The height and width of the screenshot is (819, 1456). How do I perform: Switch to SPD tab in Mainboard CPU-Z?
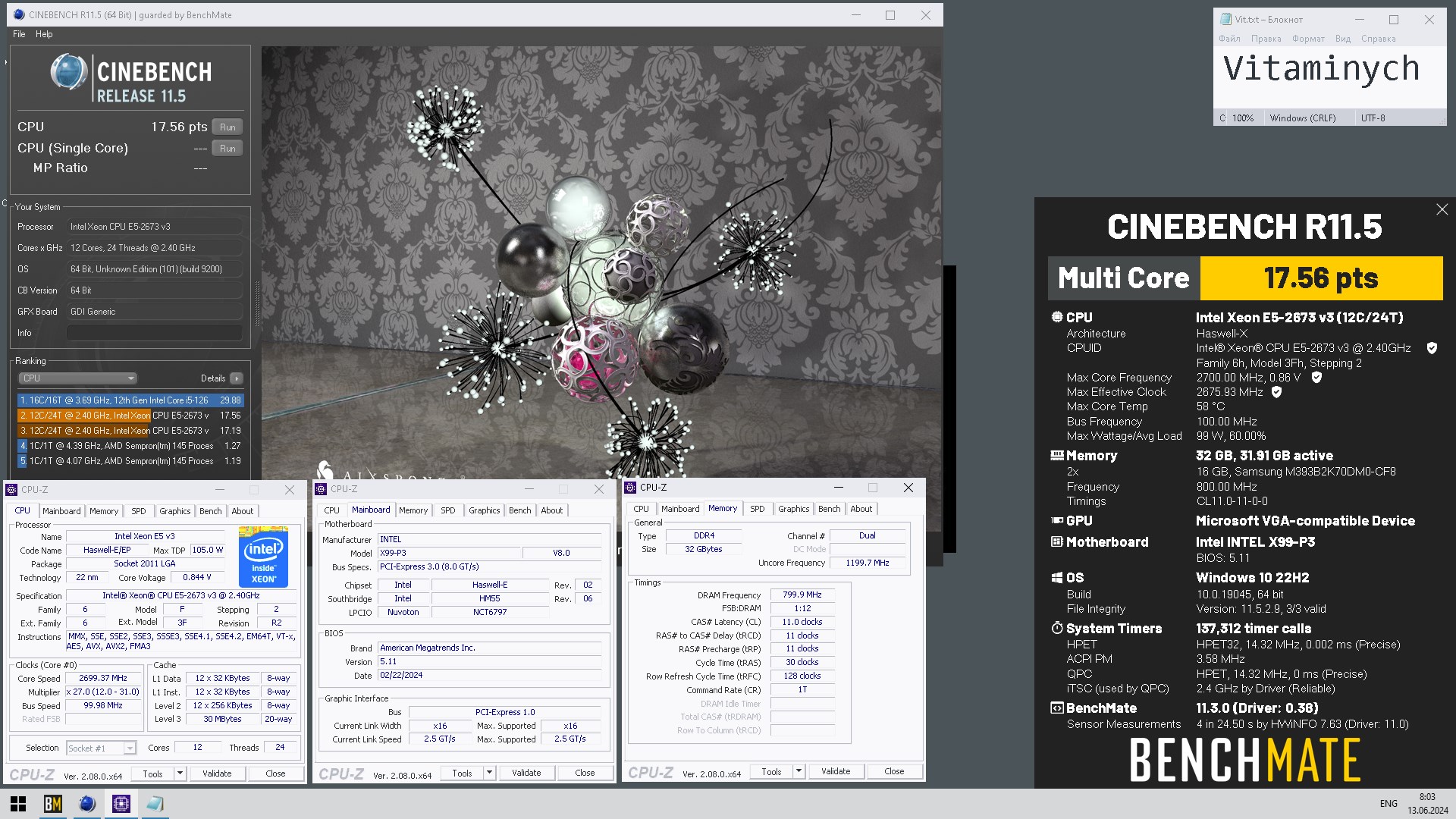click(x=448, y=510)
